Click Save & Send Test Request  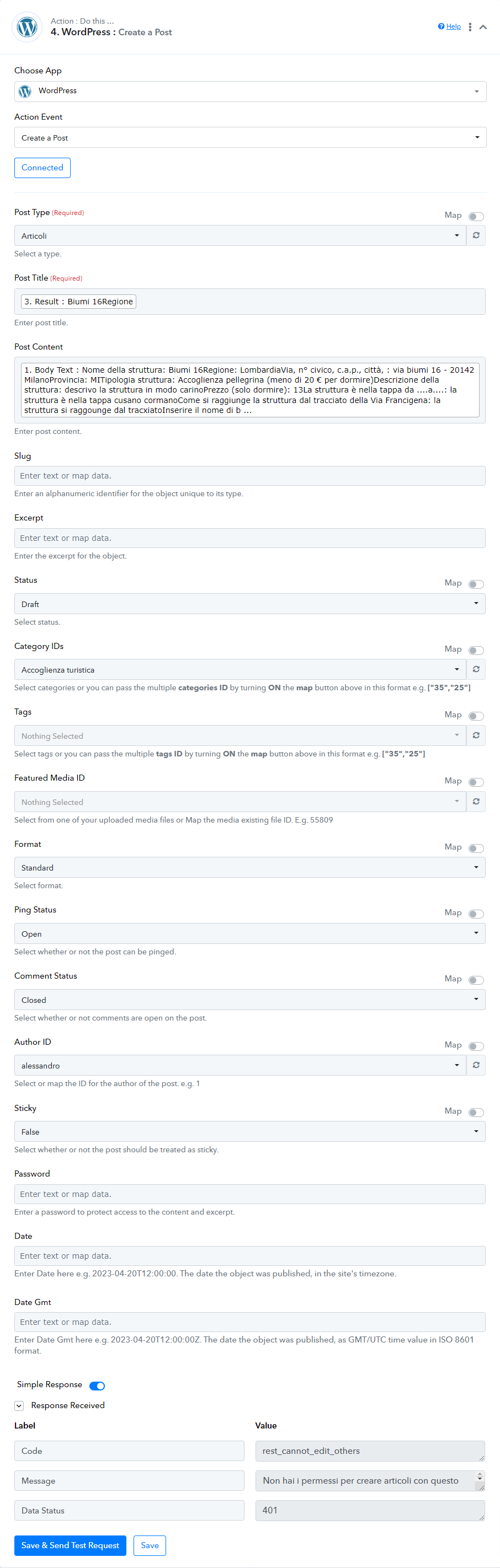coord(70,1545)
